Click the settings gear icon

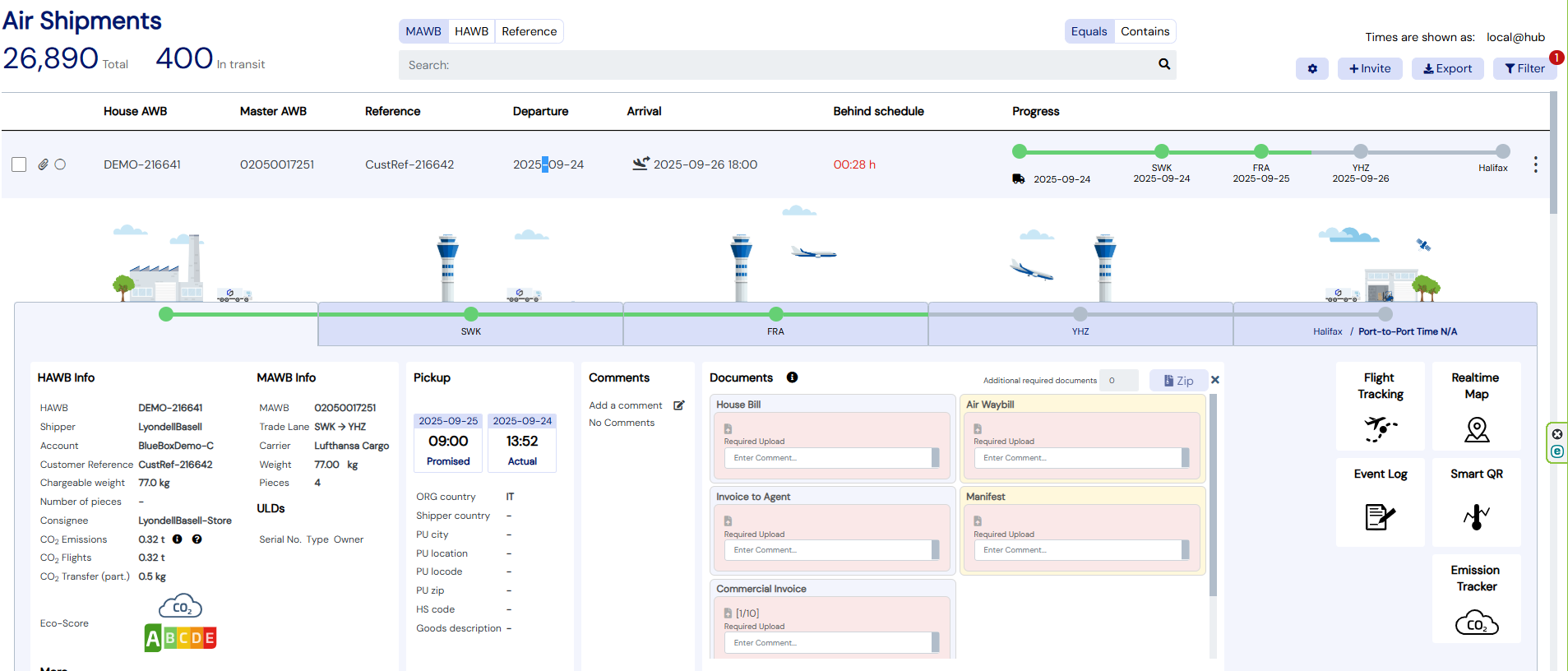[x=1311, y=69]
